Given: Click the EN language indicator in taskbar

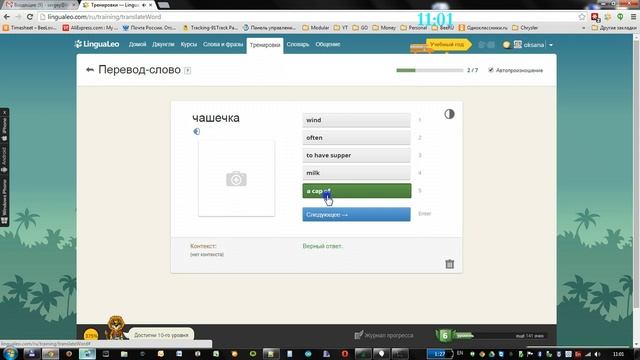Looking at the screenshot, I should 460,353.
